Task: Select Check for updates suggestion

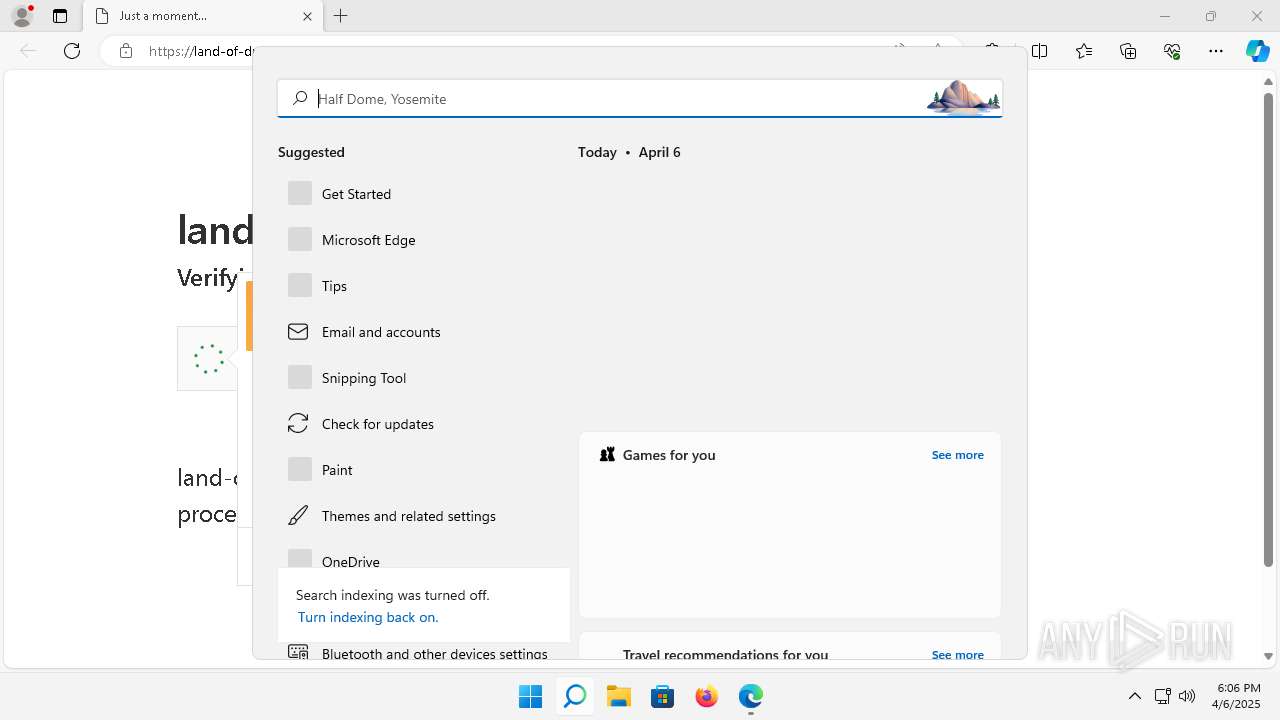Action: tap(424, 424)
